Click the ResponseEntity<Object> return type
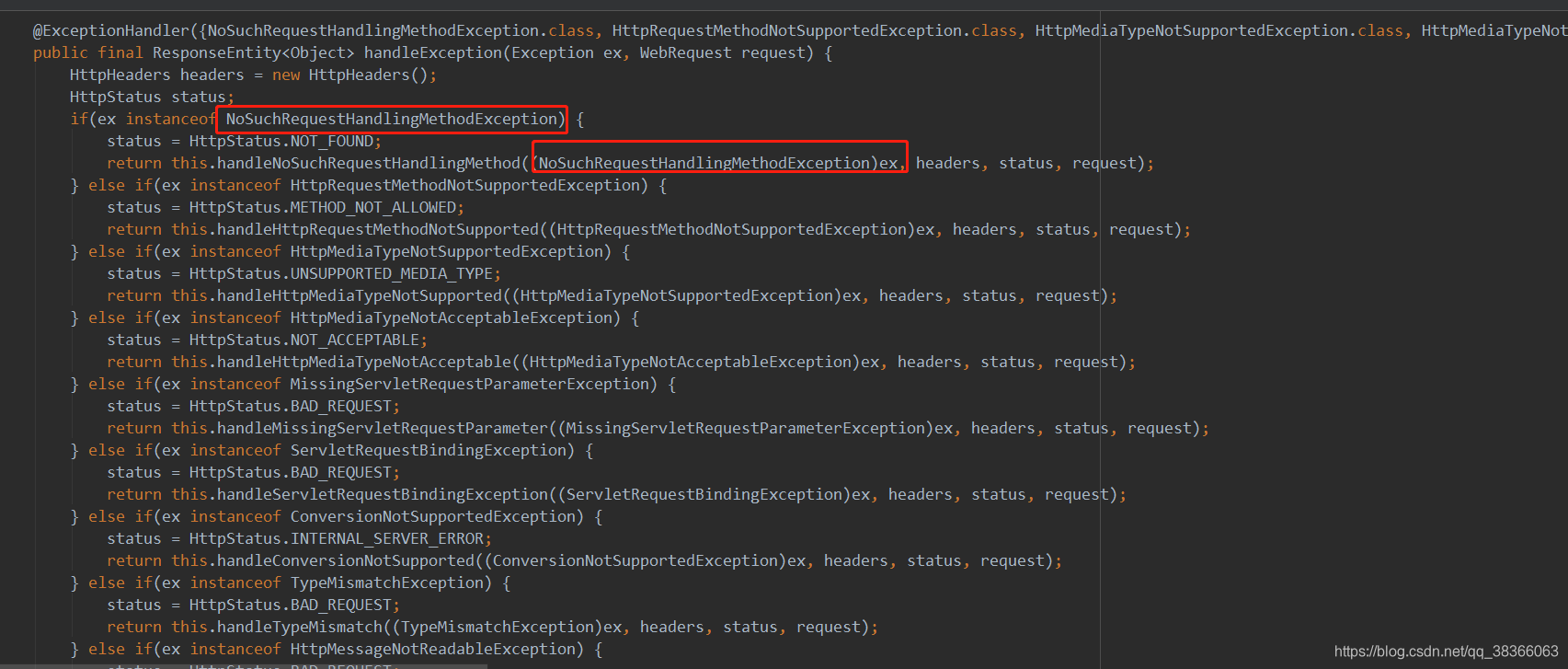1568x669 pixels. point(253,53)
